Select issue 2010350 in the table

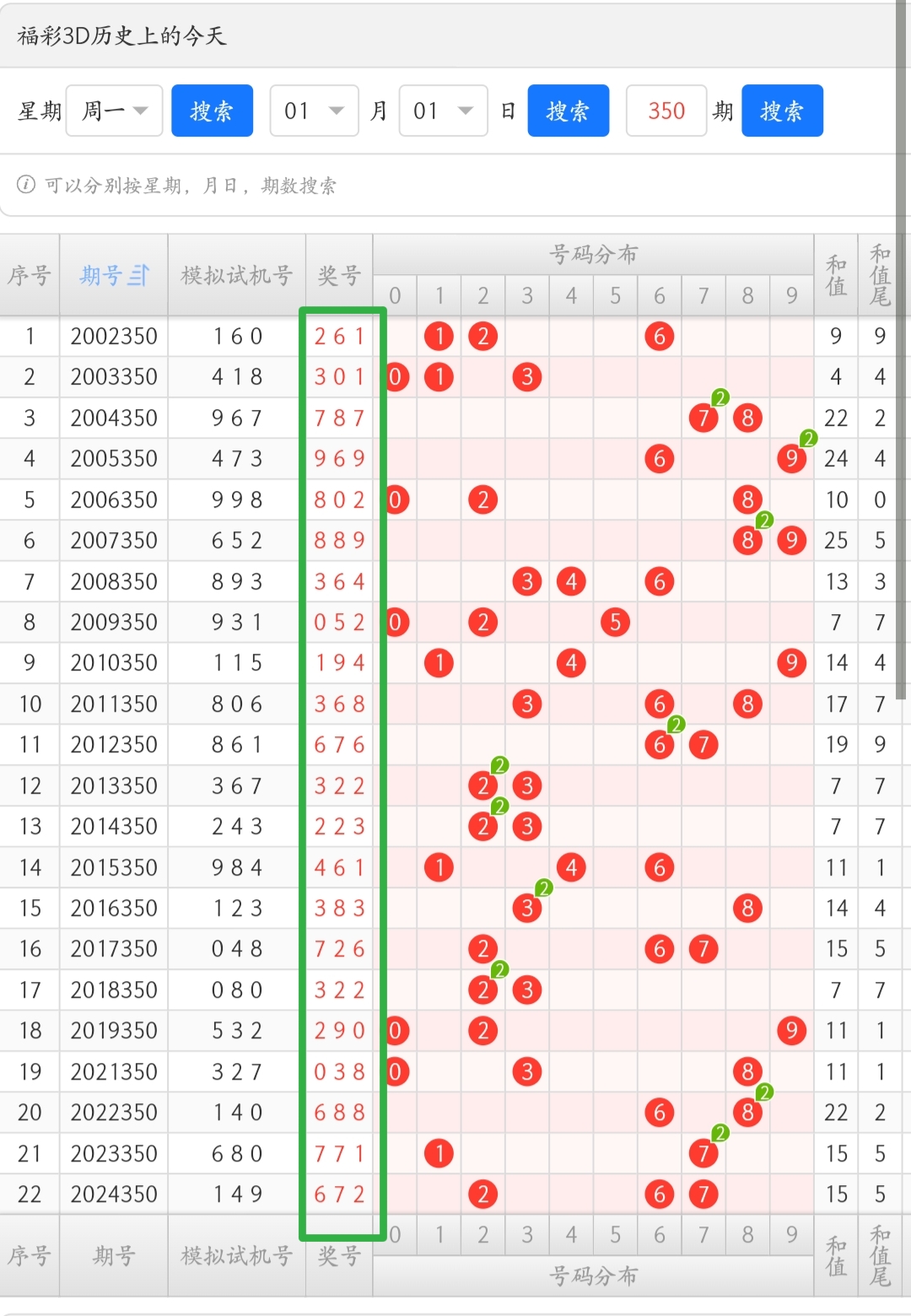[114, 663]
